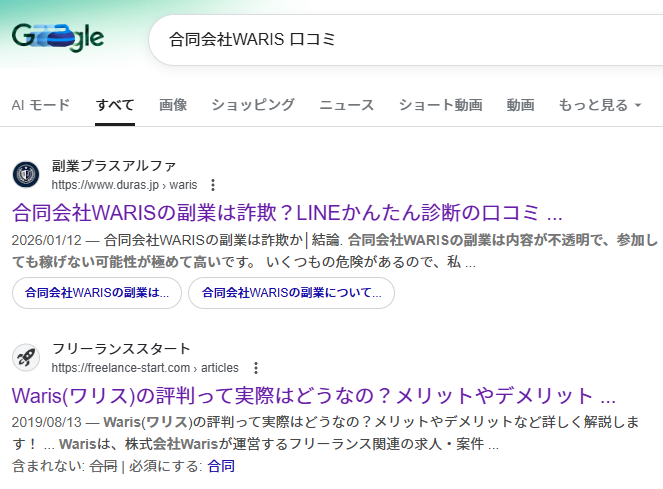Click the 2019/08/13 snippet date

tap(47, 422)
